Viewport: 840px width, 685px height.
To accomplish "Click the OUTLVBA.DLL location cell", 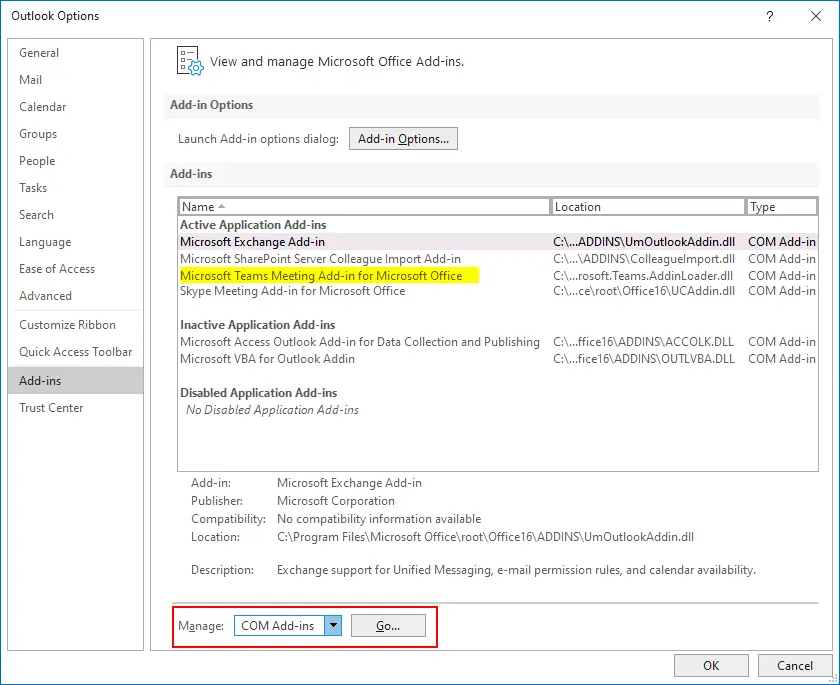I will (x=644, y=359).
